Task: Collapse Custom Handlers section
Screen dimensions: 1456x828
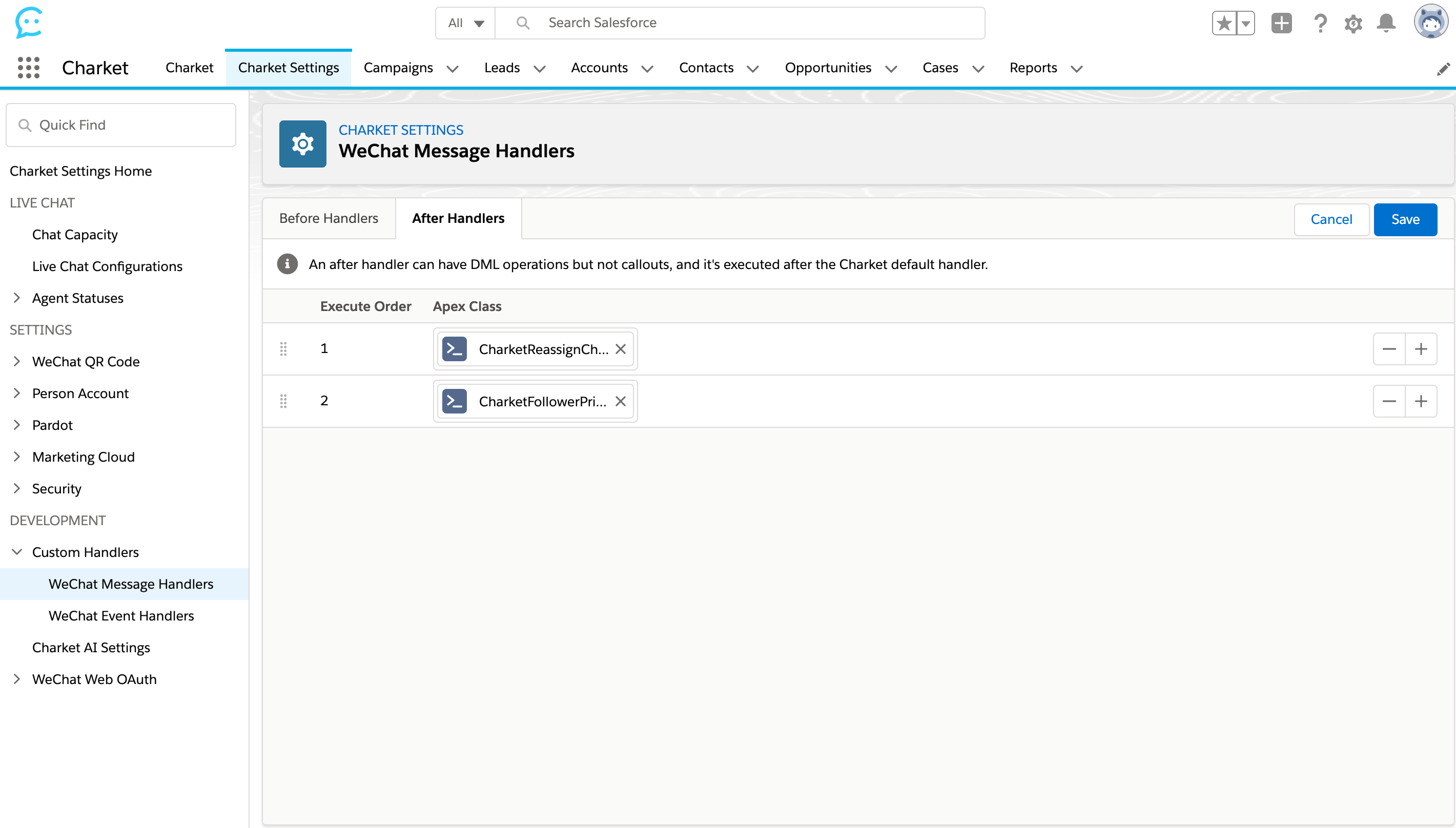Action: pyautogui.click(x=17, y=552)
